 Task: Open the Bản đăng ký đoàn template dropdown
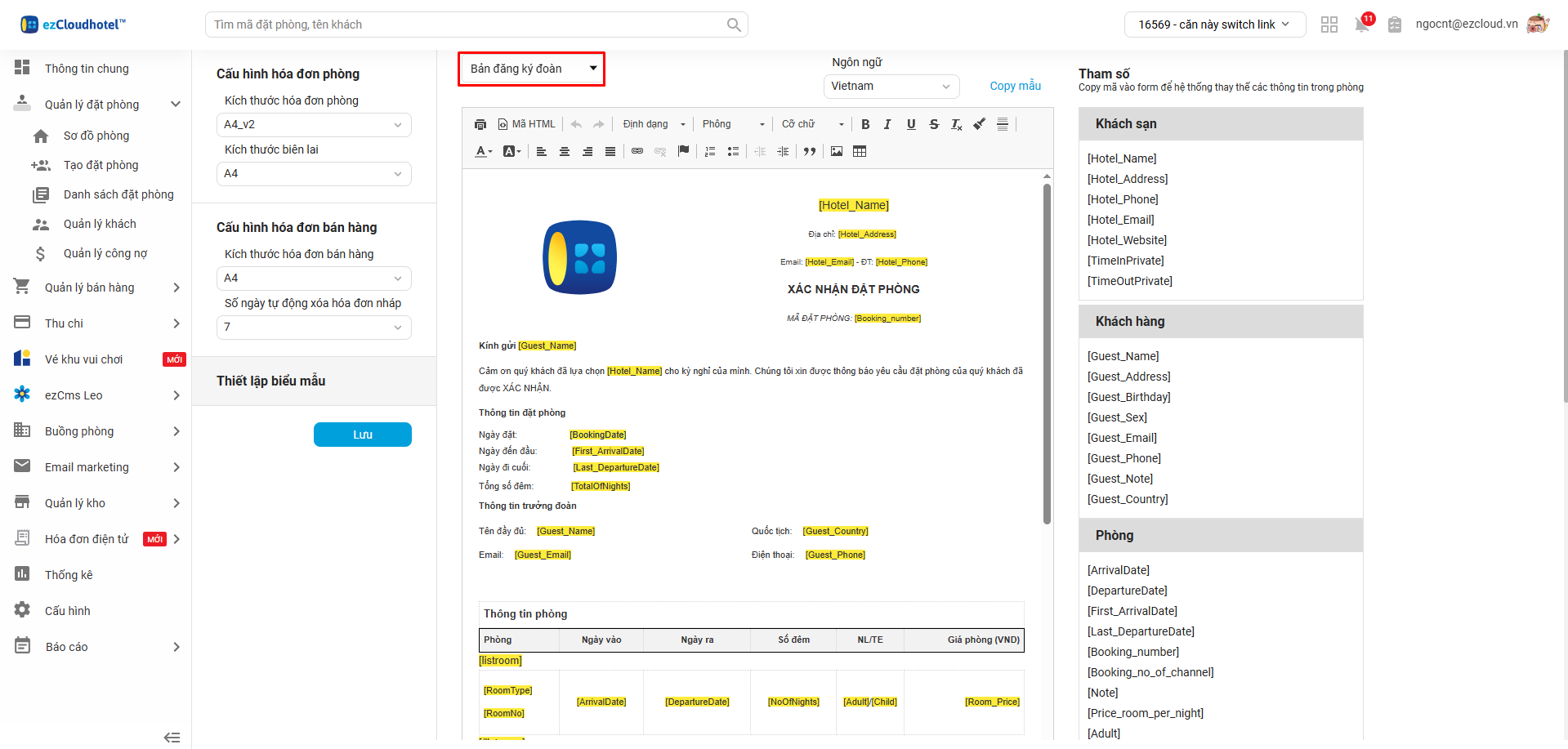pos(532,69)
